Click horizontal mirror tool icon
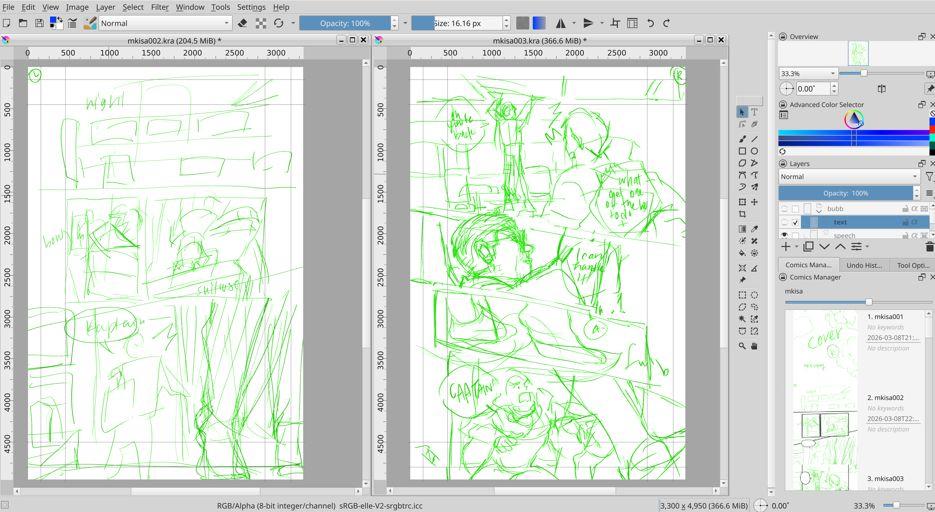Viewport: 935px width, 512px height. pyautogui.click(x=560, y=23)
